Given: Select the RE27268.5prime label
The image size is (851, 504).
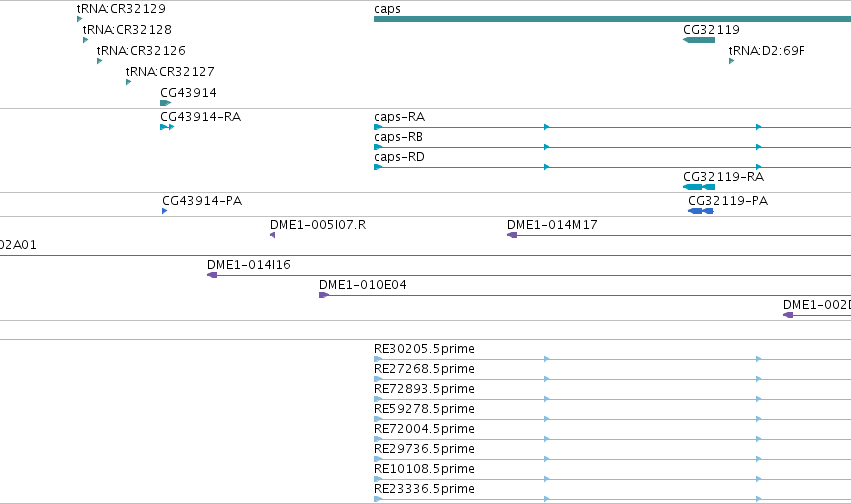Looking at the screenshot, I should [x=424, y=369].
